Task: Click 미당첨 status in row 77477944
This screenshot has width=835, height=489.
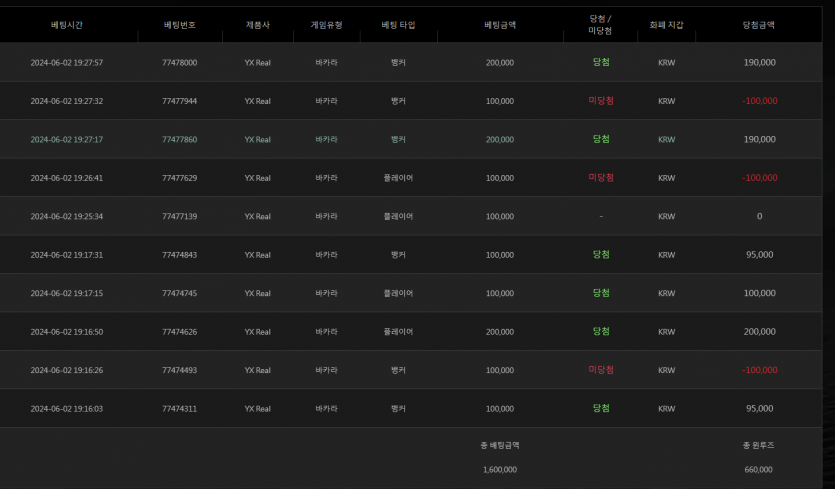Action: click(x=601, y=100)
